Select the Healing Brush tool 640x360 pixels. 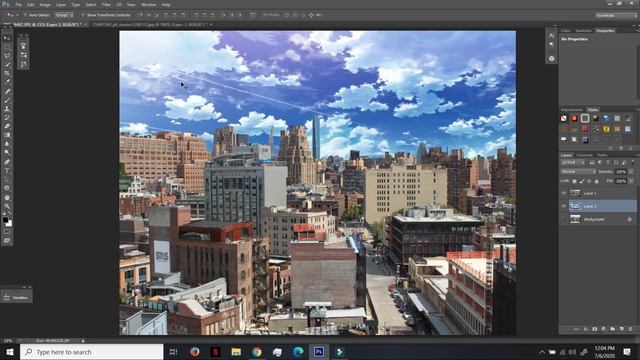pos(7,91)
